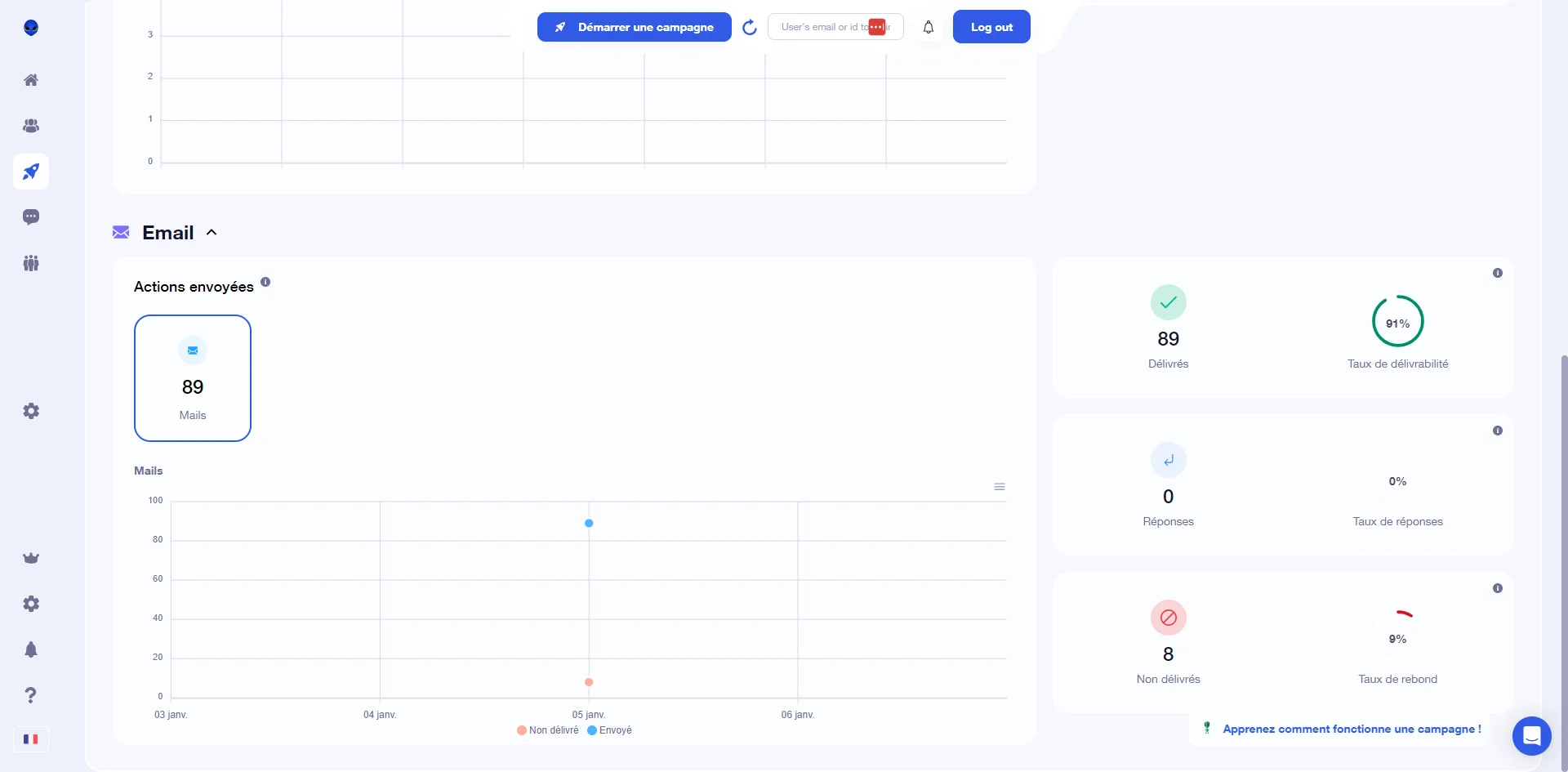Click the 03 janv. axis label
Screen dimensions: 1568x772
tap(171, 715)
